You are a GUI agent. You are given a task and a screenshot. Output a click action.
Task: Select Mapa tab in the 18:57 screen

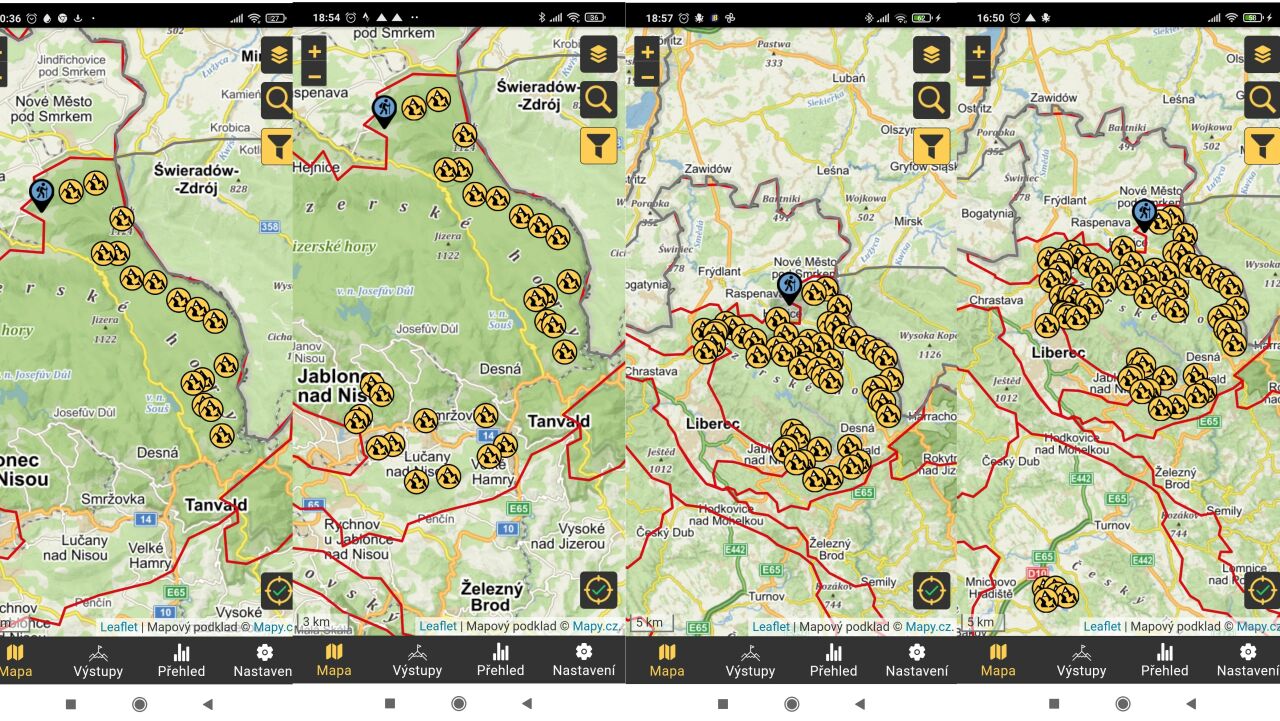coord(666,661)
